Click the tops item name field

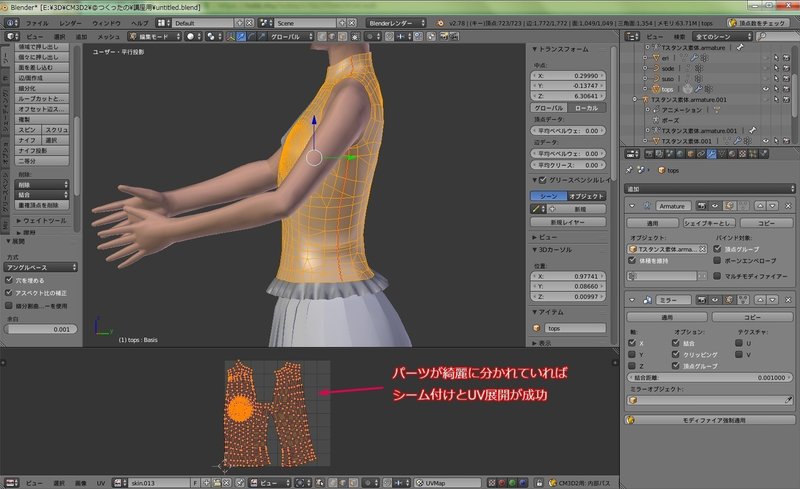point(575,328)
